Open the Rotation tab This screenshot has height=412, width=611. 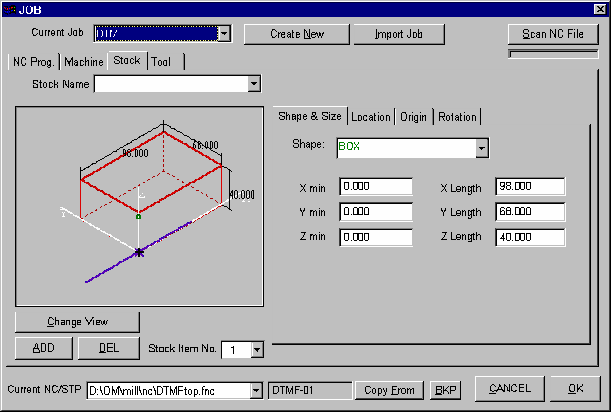(457, 117)
